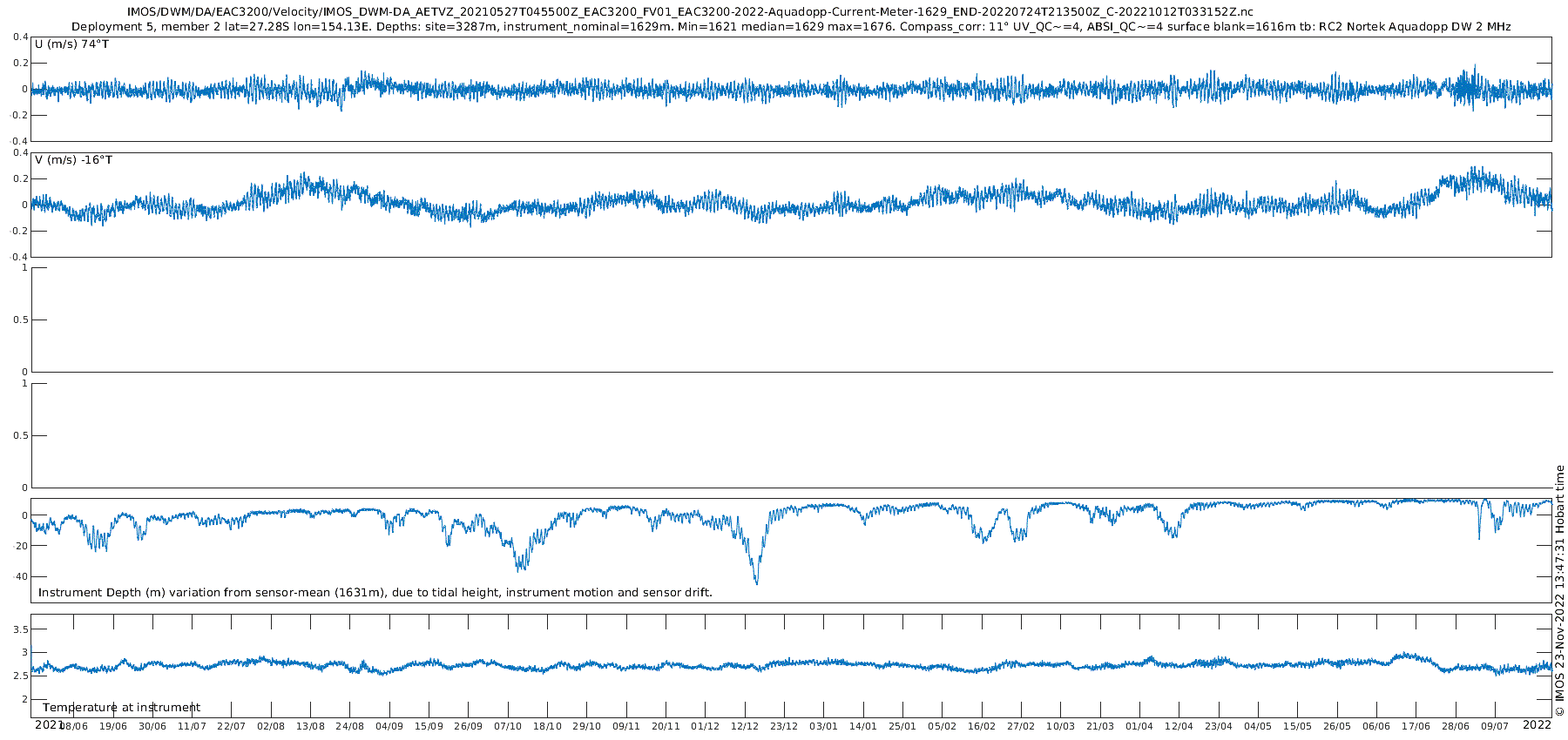Click the '18/10' date tick label
Image resolution: width=1568 pixels, height=740 pixels.
pyautogui.click(x=547, y=726)
